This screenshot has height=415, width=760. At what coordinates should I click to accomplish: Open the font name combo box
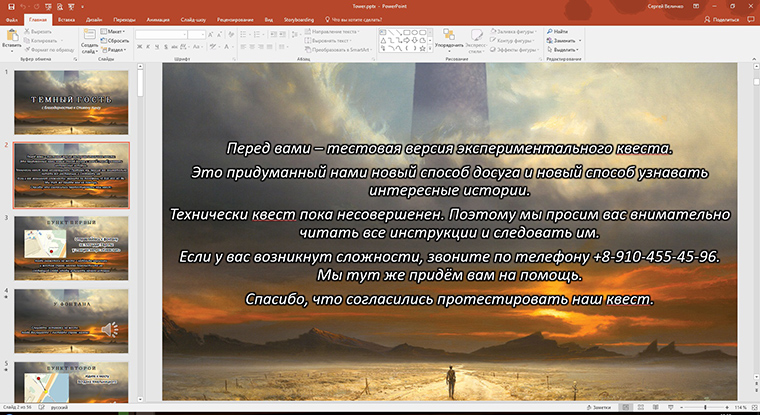coord(170,35)
